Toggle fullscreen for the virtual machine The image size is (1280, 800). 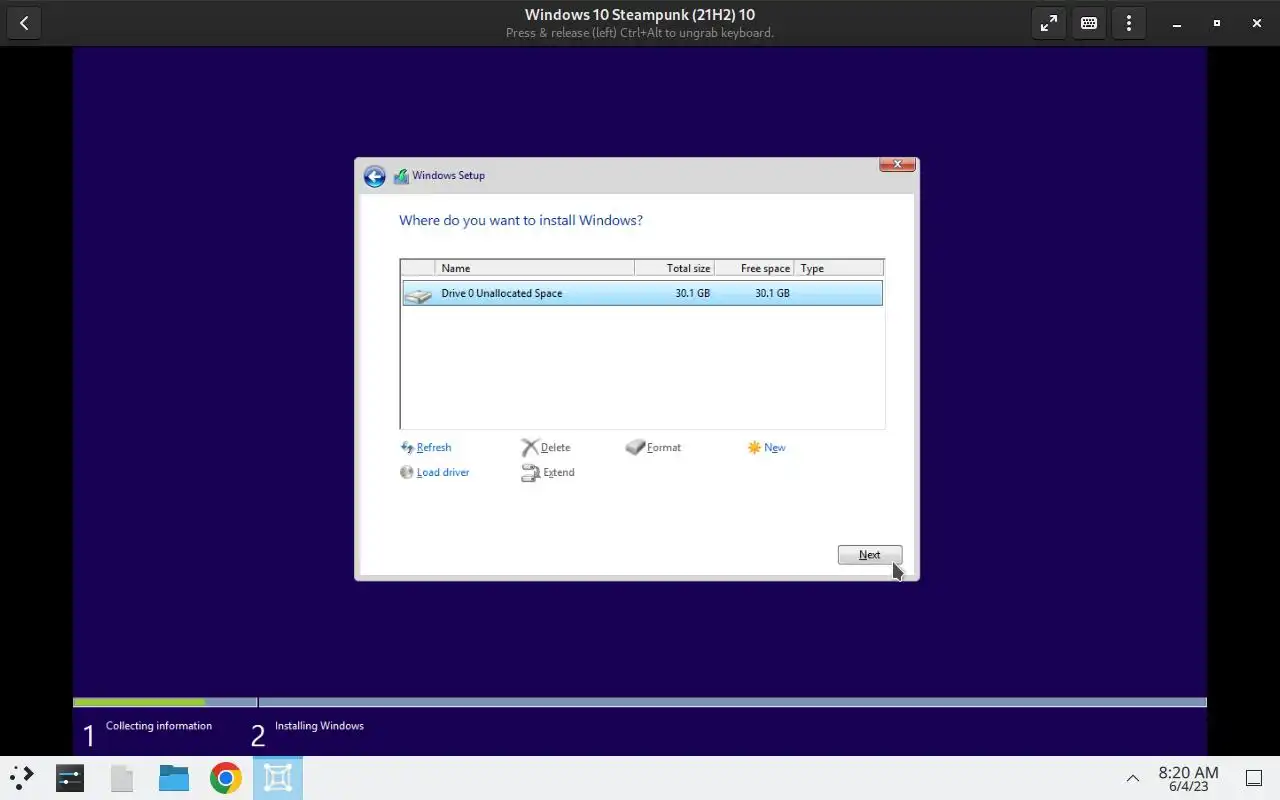[x=1049, y=23]
